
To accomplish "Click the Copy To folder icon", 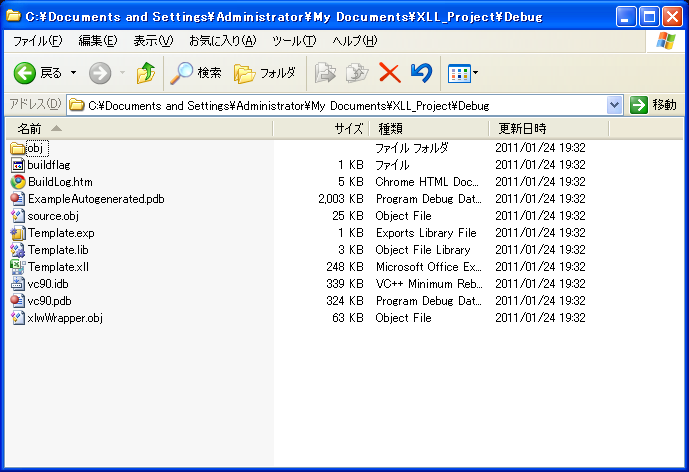I will tap(357, 73).
